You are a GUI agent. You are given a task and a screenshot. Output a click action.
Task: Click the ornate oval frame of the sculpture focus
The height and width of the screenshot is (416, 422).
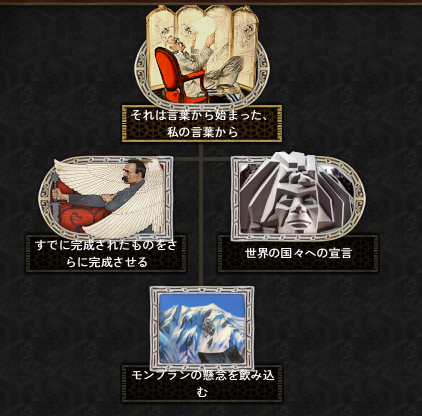click(x=359, y=198)
